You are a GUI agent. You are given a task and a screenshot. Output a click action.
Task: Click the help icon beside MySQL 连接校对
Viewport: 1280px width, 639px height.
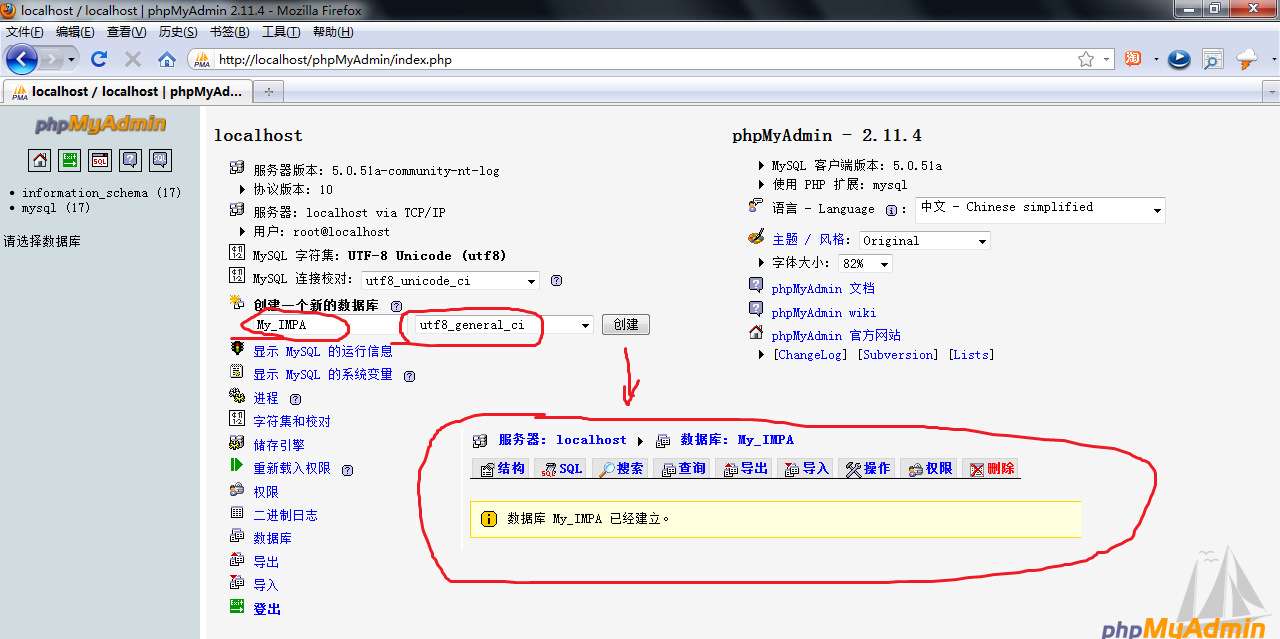(557, 281)
